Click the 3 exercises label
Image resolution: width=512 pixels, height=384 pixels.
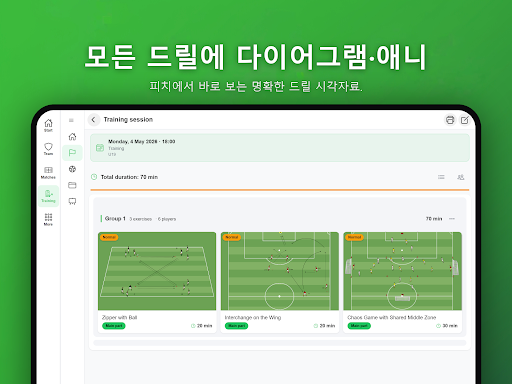(x=140, y=219)
